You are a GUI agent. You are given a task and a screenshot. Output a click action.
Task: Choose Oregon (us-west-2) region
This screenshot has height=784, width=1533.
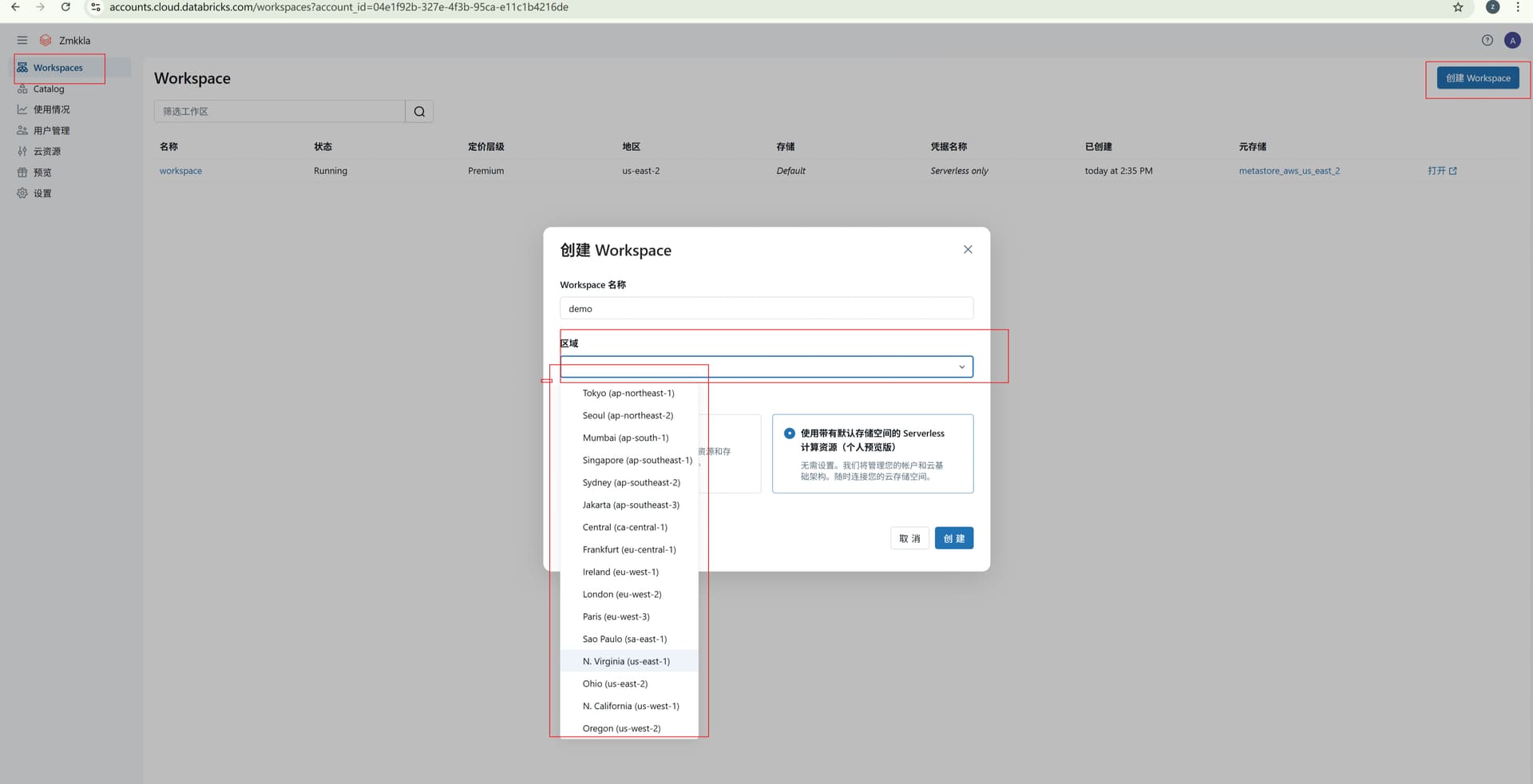629,728
